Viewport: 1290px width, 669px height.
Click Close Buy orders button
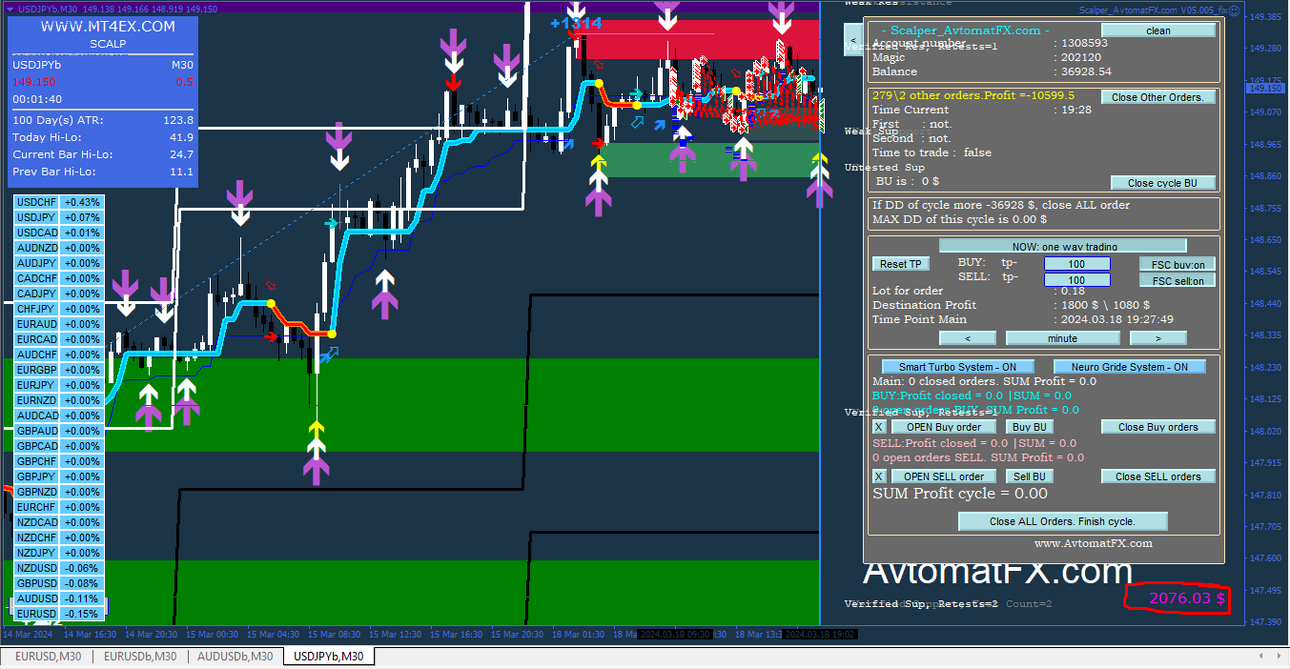tap(1158, 427)
